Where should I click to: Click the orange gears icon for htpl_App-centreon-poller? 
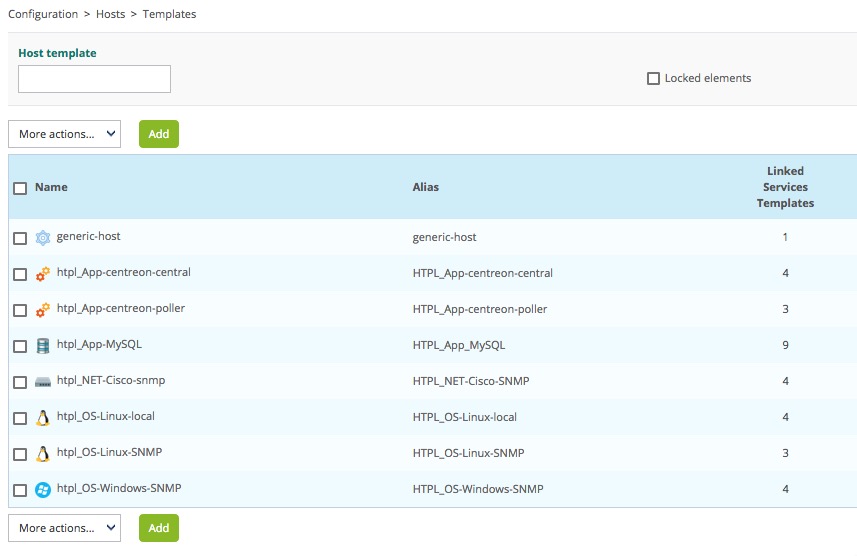[43, 310]
